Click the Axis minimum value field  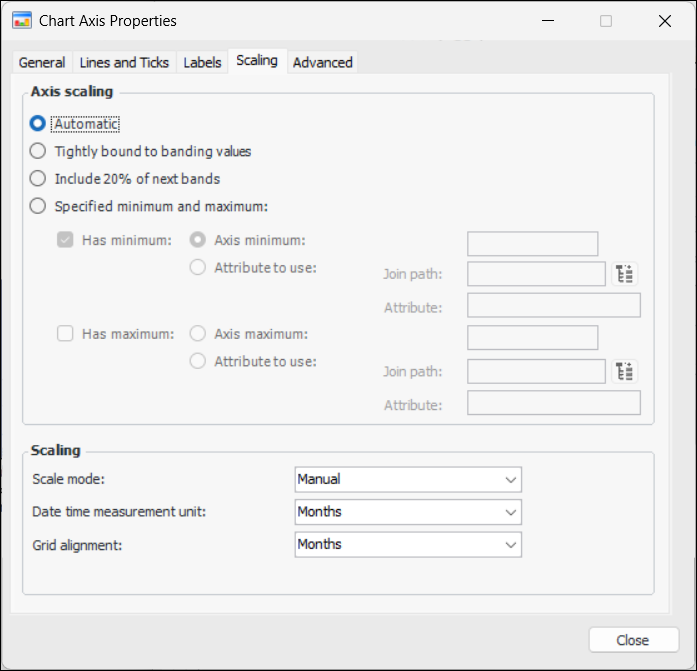click(x=532, y=244)
